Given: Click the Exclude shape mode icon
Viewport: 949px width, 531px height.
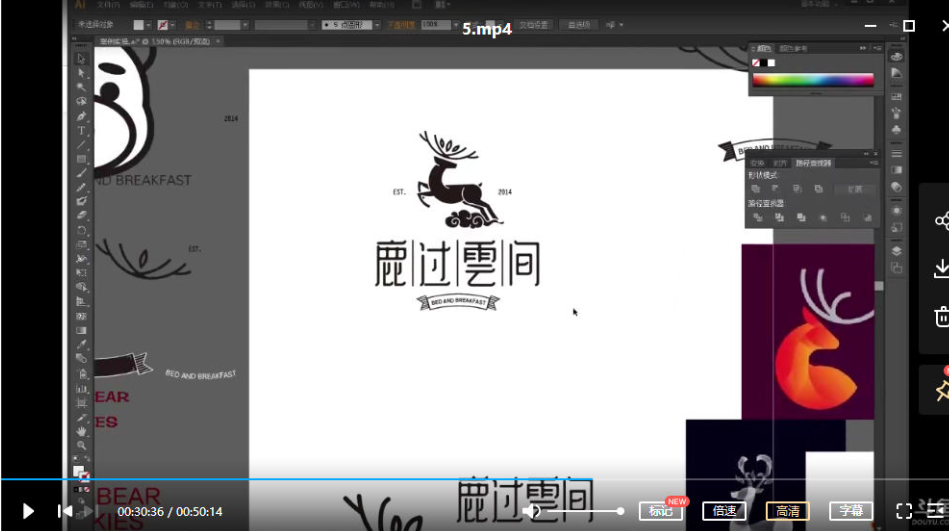Looking at the screenshot, I should (x=818, y=190).
